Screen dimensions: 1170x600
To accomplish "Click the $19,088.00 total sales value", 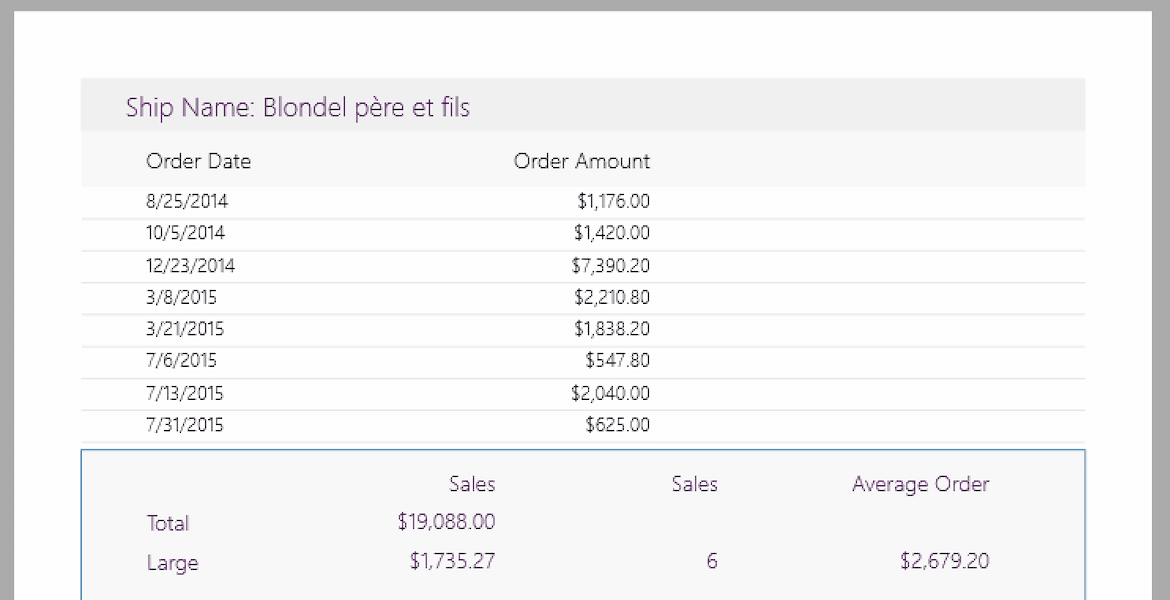I will [446, 522].
